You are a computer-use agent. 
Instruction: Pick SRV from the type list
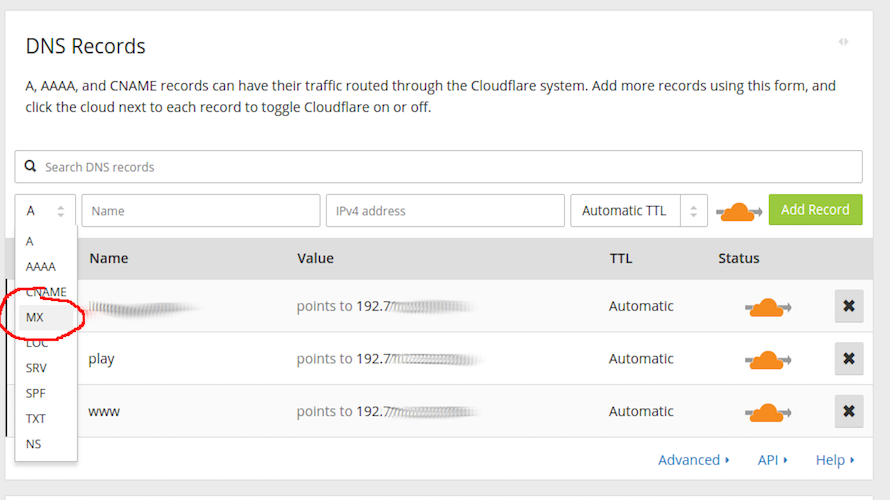tap(36, 368)
